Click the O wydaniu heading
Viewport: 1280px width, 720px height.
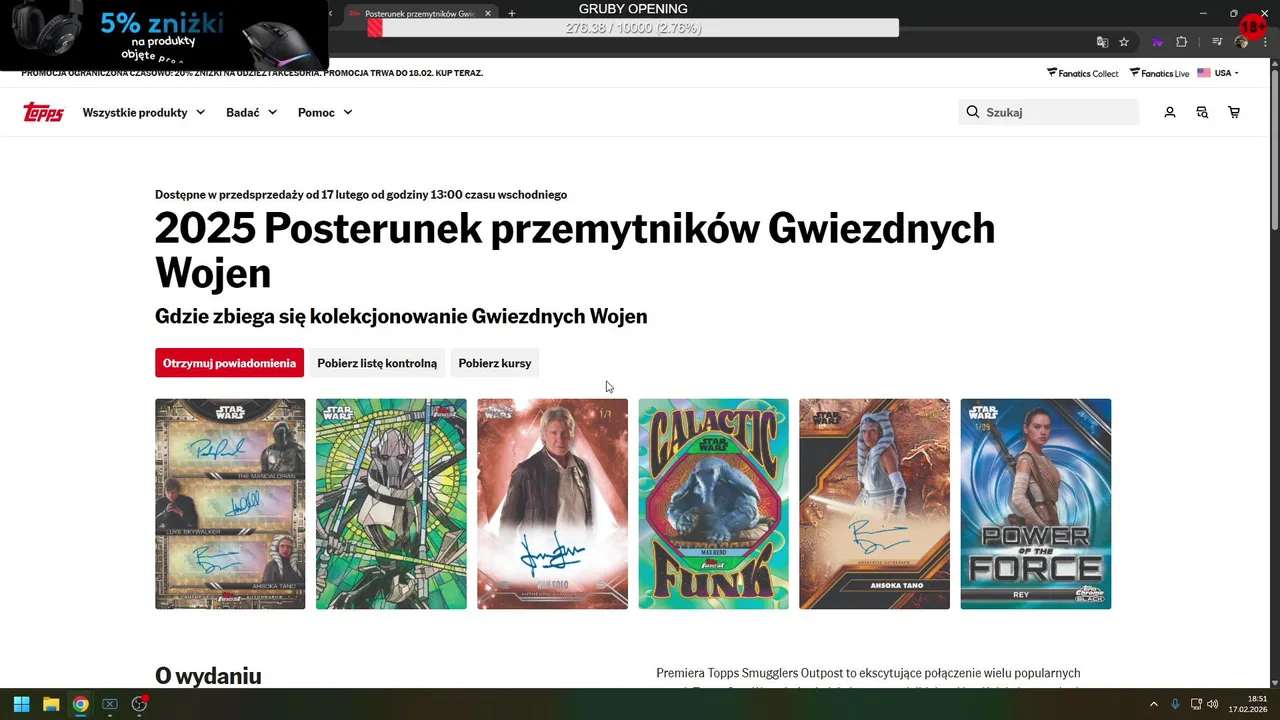tap(208, 676)
